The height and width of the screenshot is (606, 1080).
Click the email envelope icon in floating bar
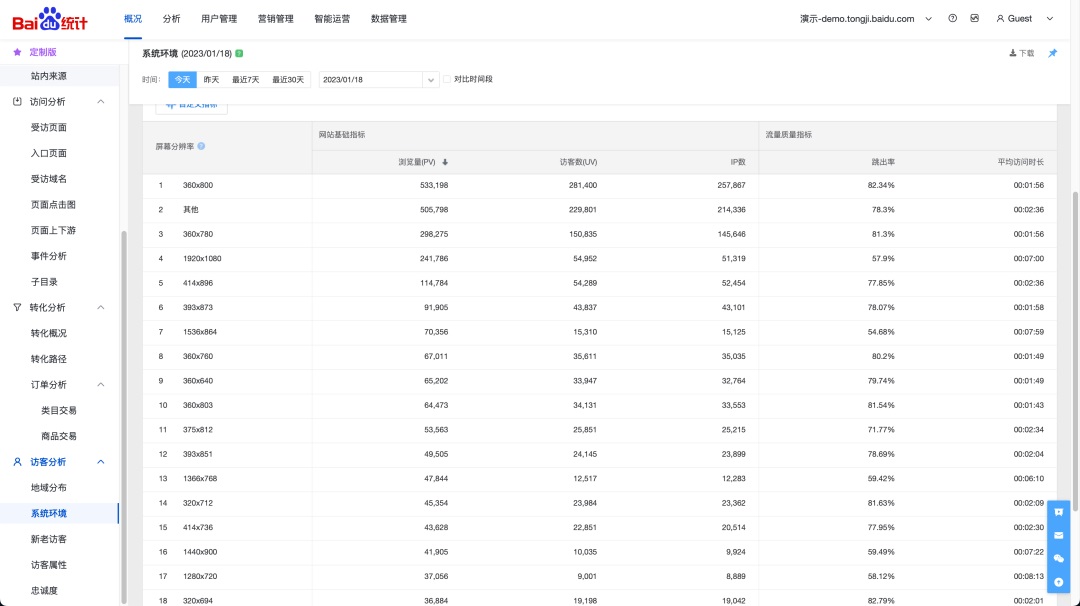point(1059,535)
